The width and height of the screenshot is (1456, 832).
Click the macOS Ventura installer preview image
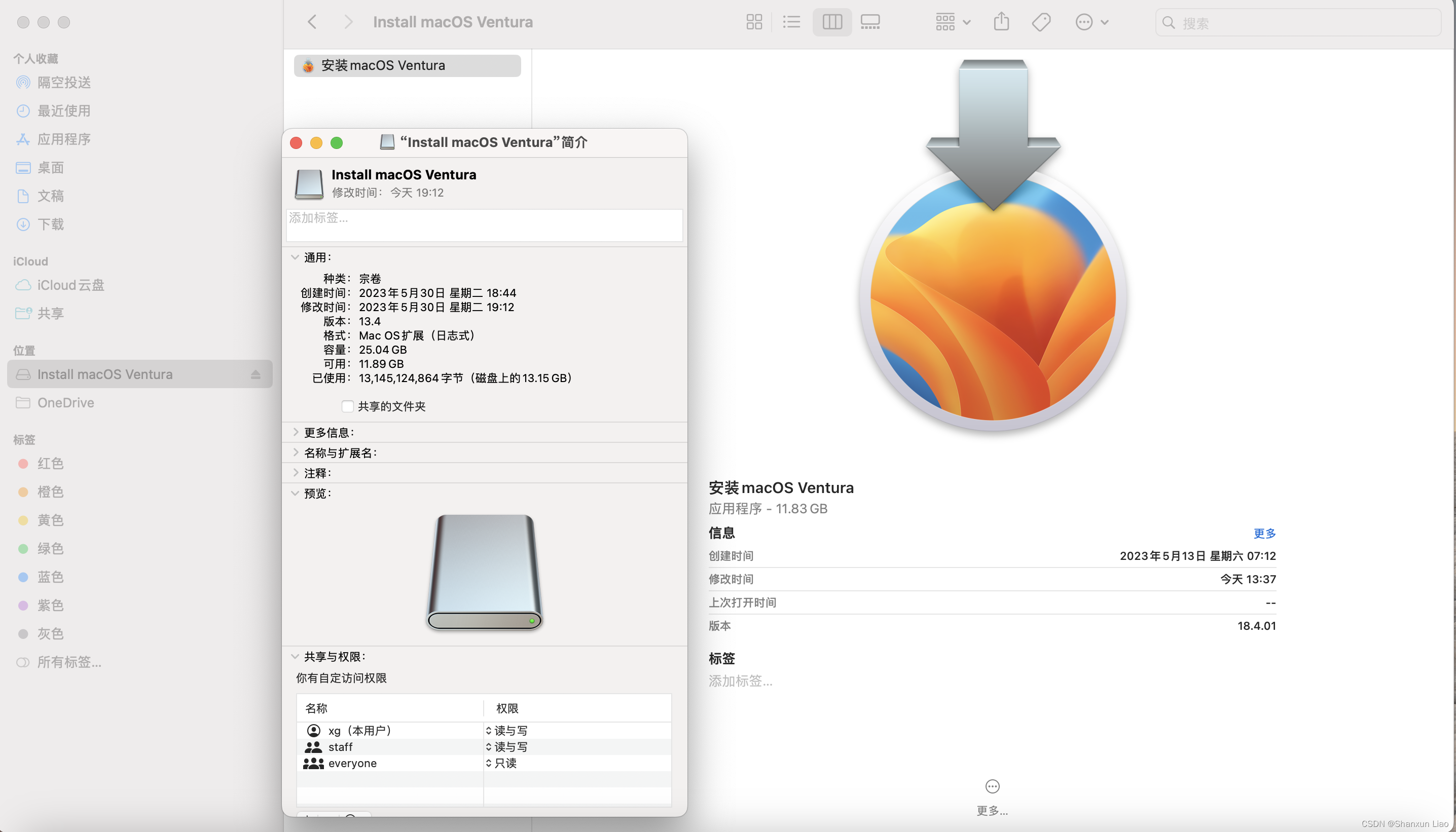click(993, 245)
